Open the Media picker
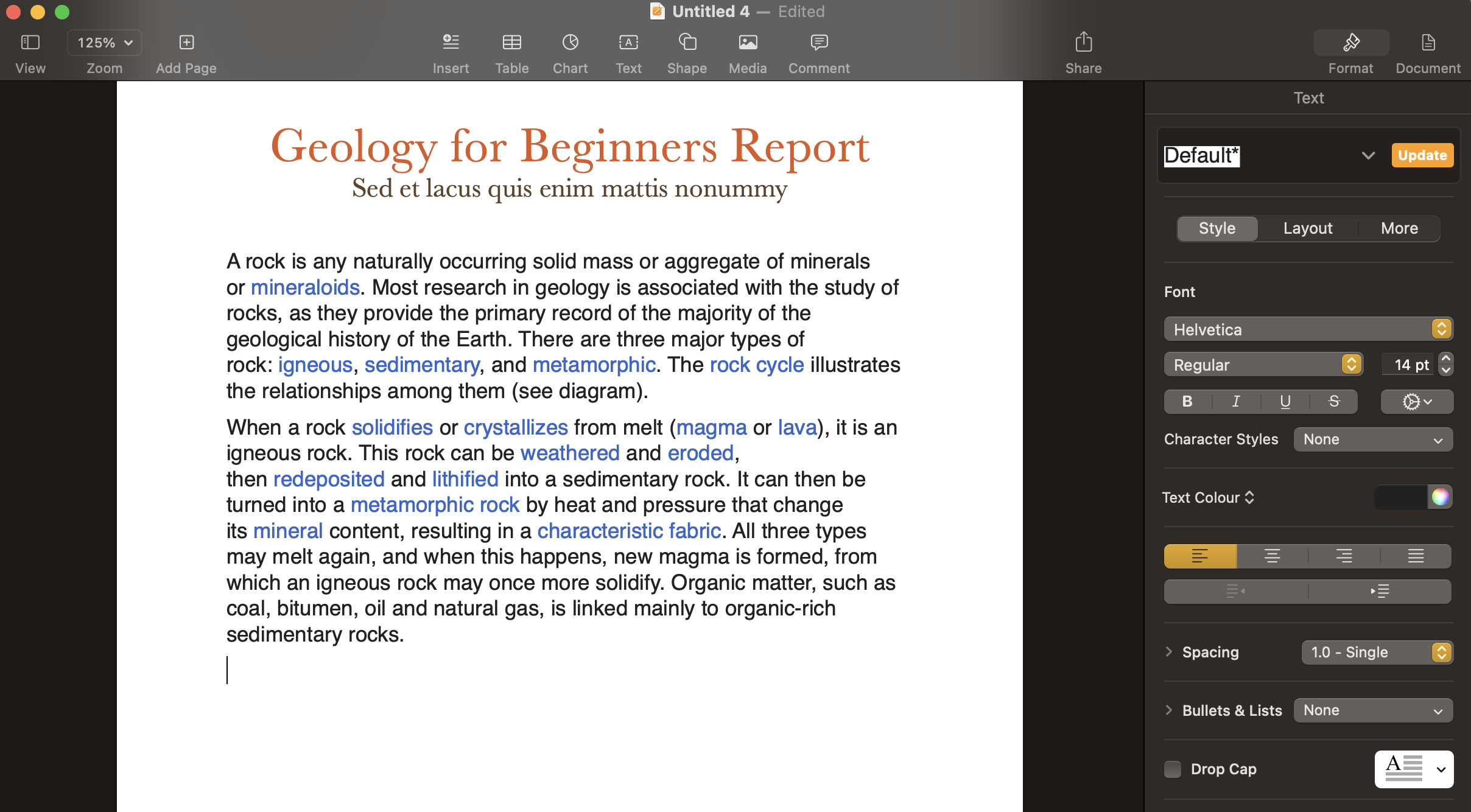 [x=748, y=43]
